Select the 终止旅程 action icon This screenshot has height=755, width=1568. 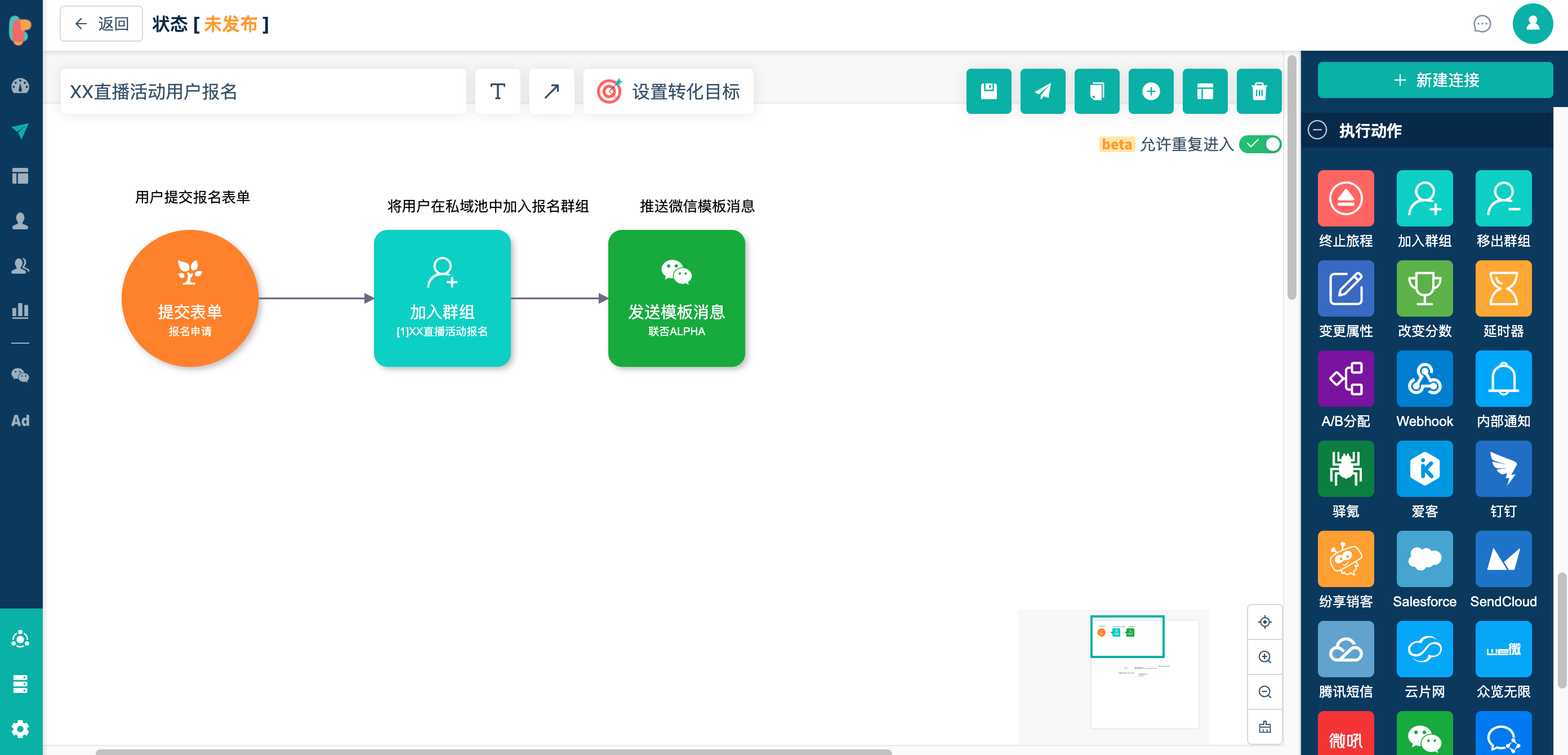(1345, 198)
